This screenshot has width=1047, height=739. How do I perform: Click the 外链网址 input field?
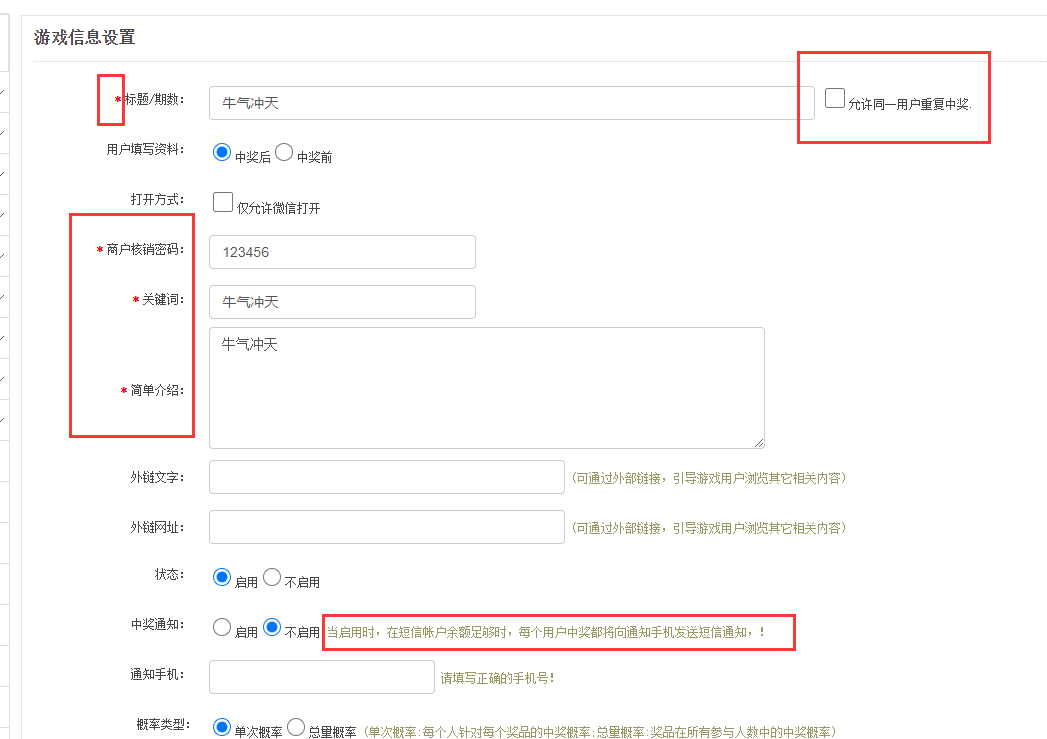click(x=386, y=527)
